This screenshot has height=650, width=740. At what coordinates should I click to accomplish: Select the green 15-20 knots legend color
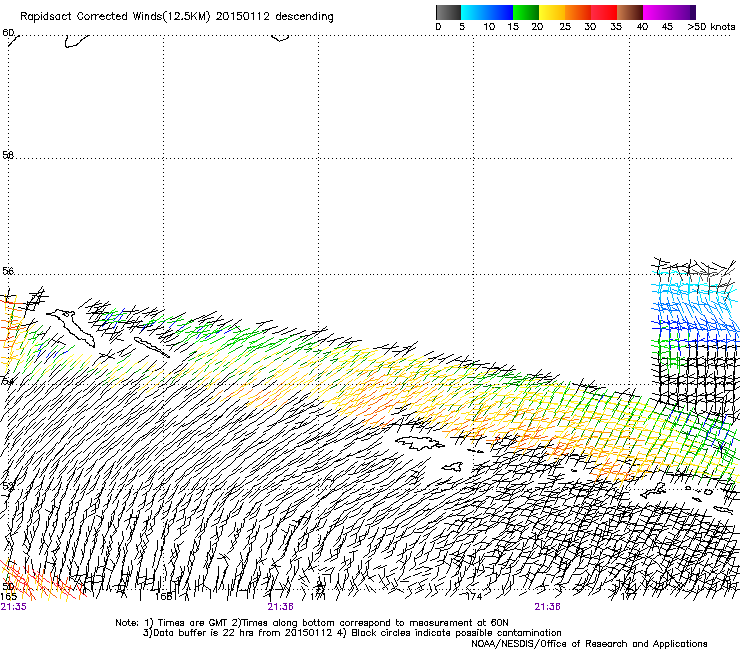(x=526, y=12)
